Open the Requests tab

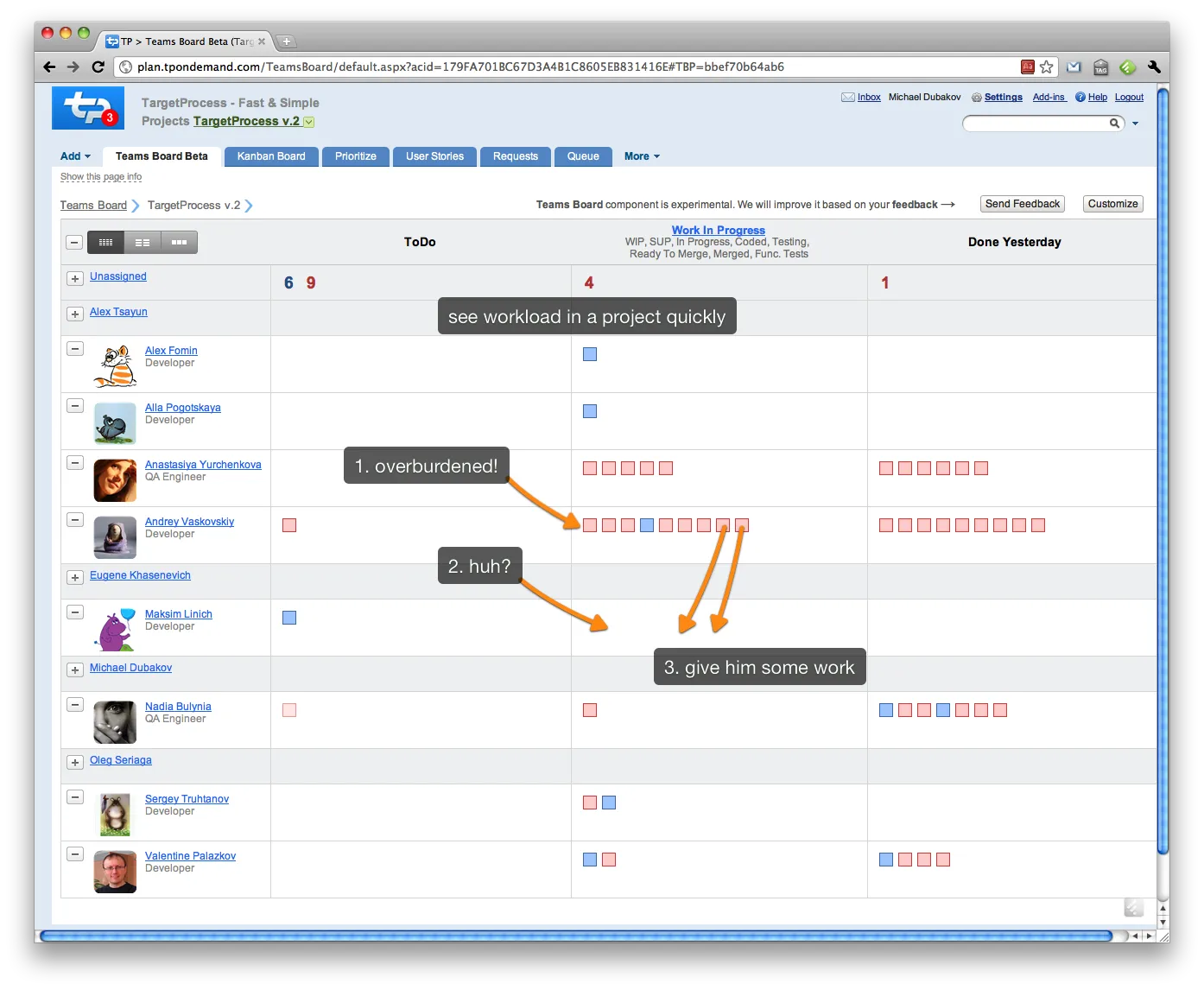coord(516,156)
